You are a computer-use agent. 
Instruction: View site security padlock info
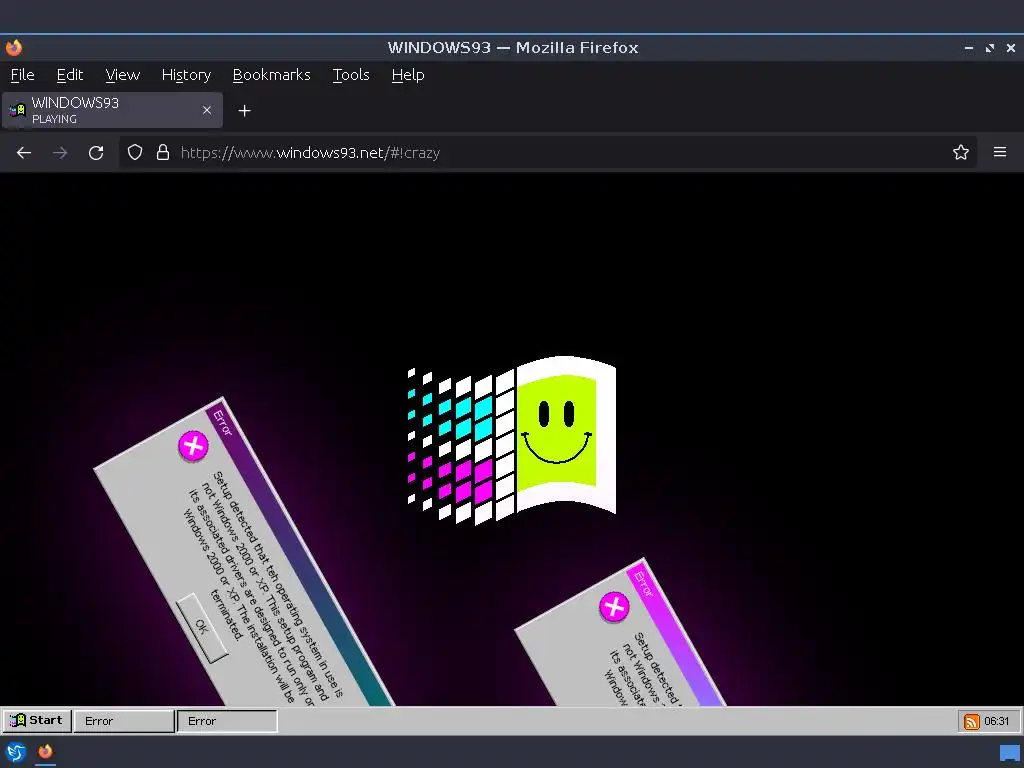[x=163, y=153]
